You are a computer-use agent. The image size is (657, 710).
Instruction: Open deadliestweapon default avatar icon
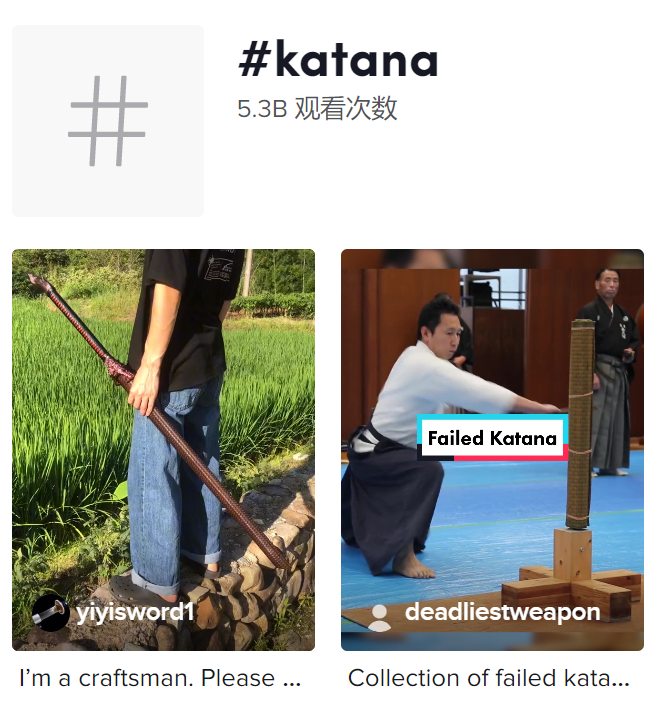(x=379, y=617)
